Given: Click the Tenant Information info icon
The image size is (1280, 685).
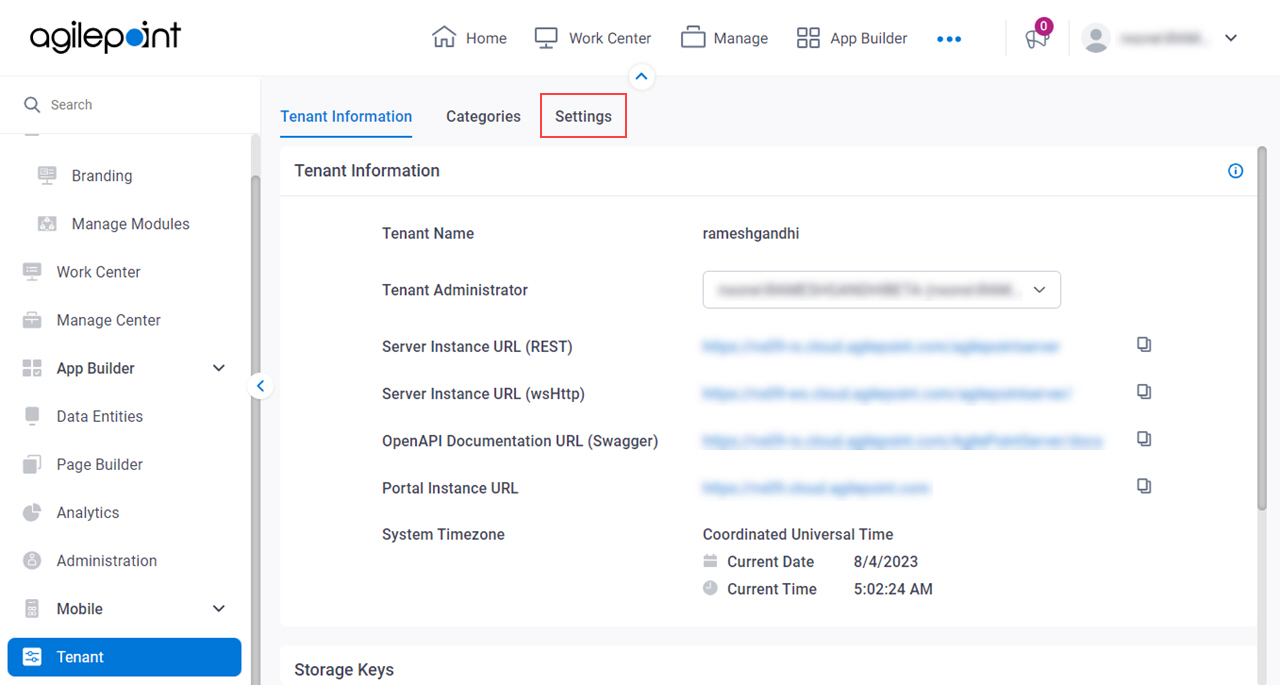Looking at the screenshot, I should [x=1235, y=171].
